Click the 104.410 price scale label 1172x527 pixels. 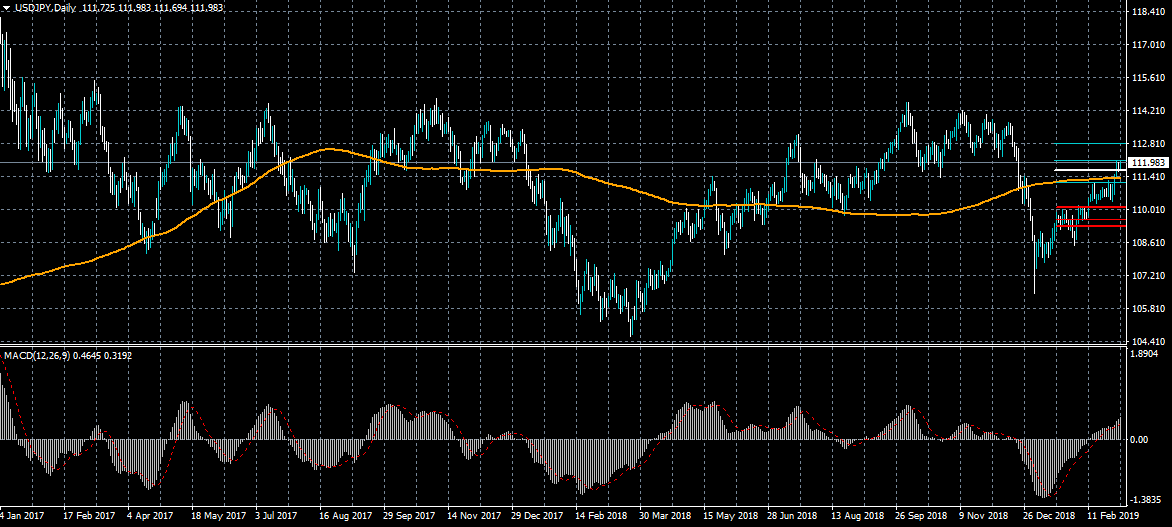[x=1146, y=342]
